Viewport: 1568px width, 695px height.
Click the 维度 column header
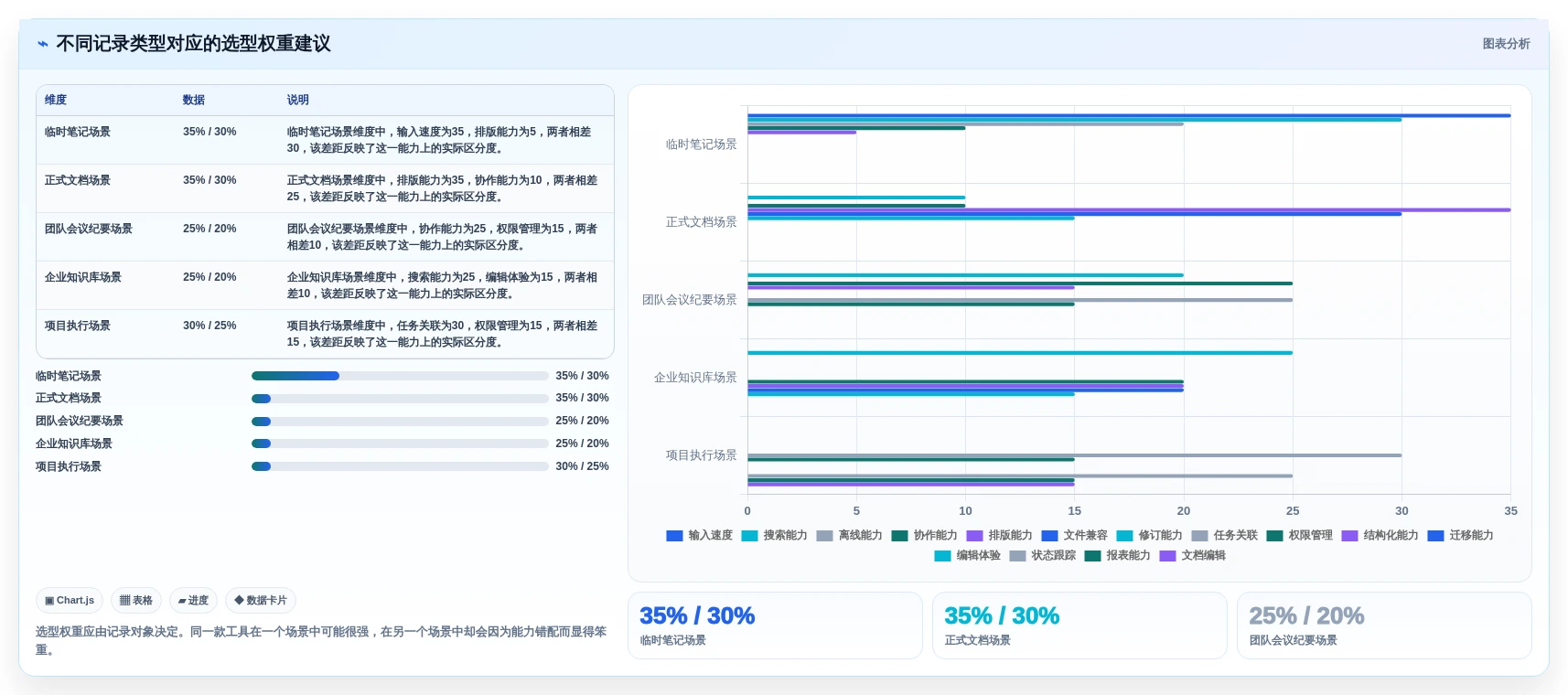pos(56,100)
